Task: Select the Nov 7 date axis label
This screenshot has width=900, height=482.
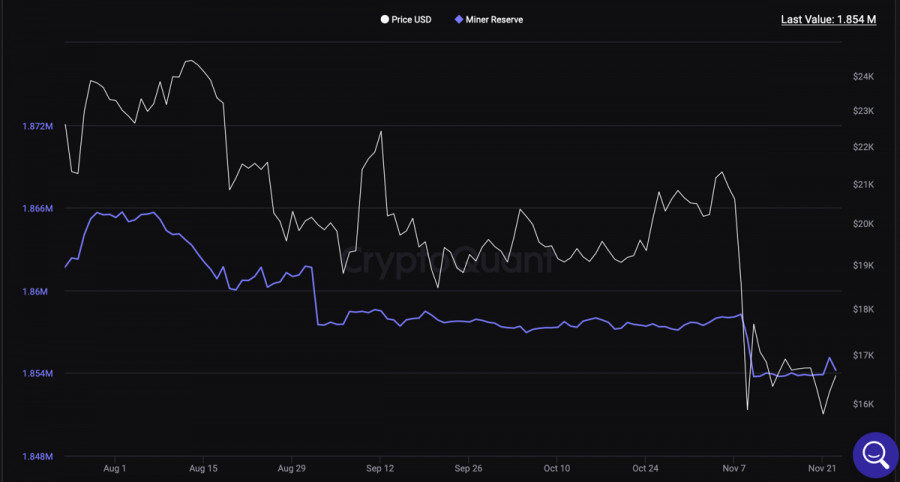Action: pyautogui.click(x=734, y=468)
